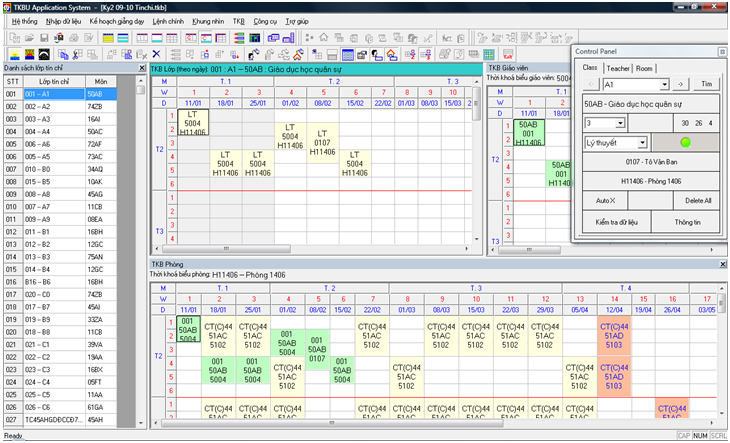Switch to the Teacher tab
Image resolution: width=730 pixels, height=443 pixels.
point(618,68)
